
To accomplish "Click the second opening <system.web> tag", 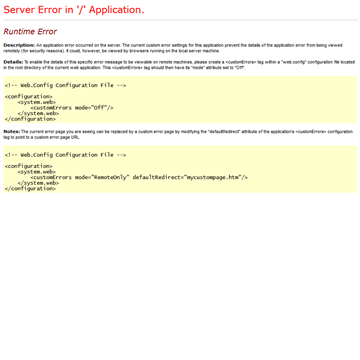I will coord(37,172).
